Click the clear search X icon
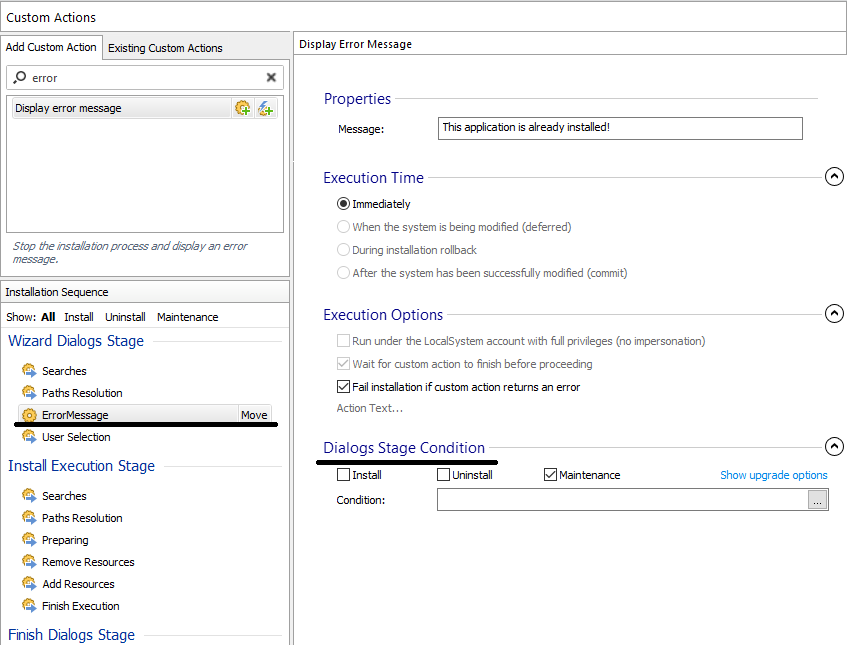Screen dimensions: 847x645 pyautogui.click(x=271, y=78)
